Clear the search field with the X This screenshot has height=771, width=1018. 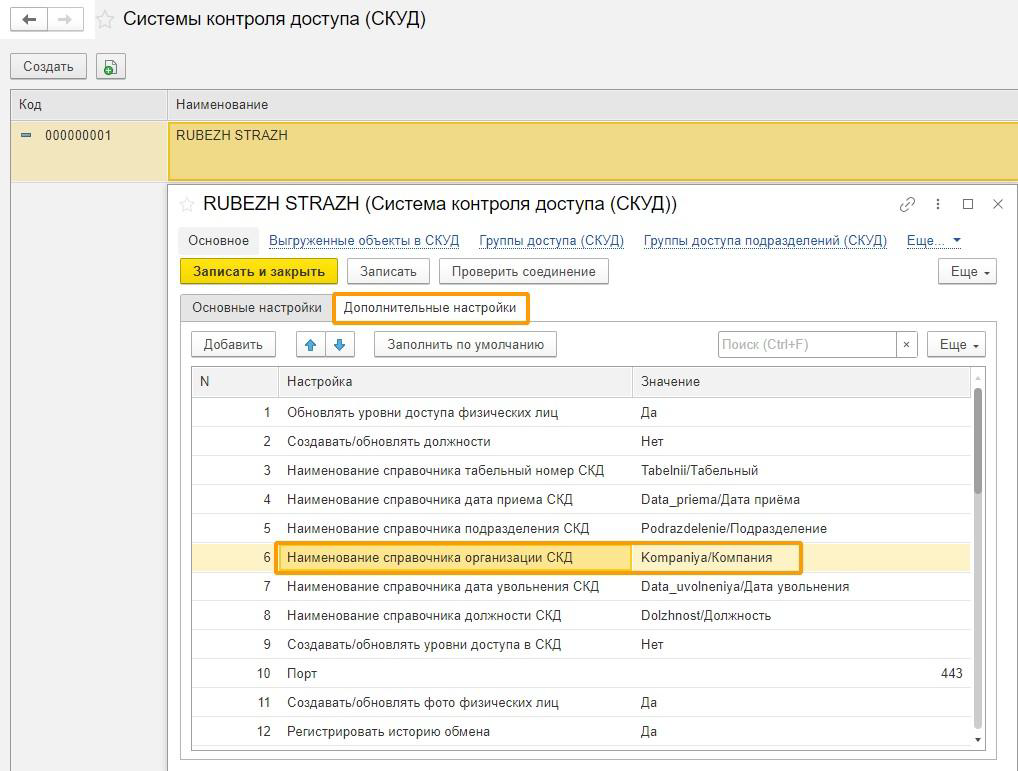pos(906,345)
